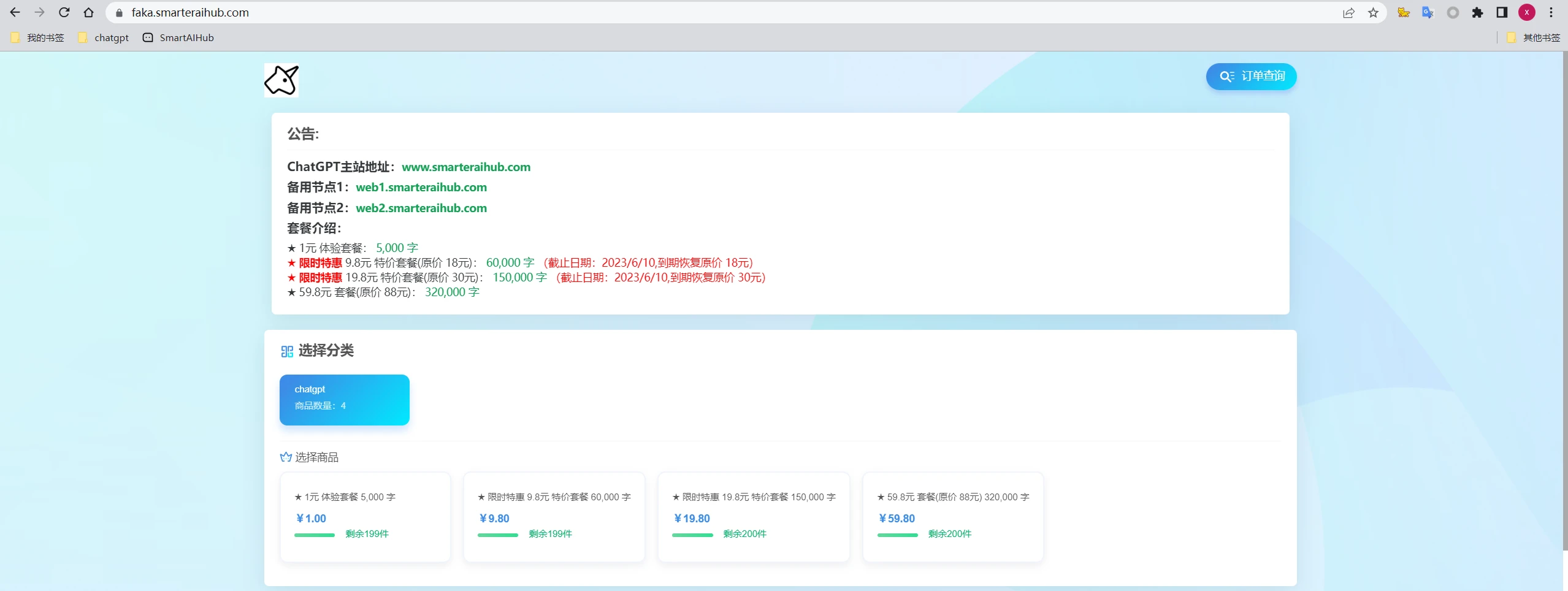Open the yellow extension icon in the toolbar

(x=1403, y=12)
